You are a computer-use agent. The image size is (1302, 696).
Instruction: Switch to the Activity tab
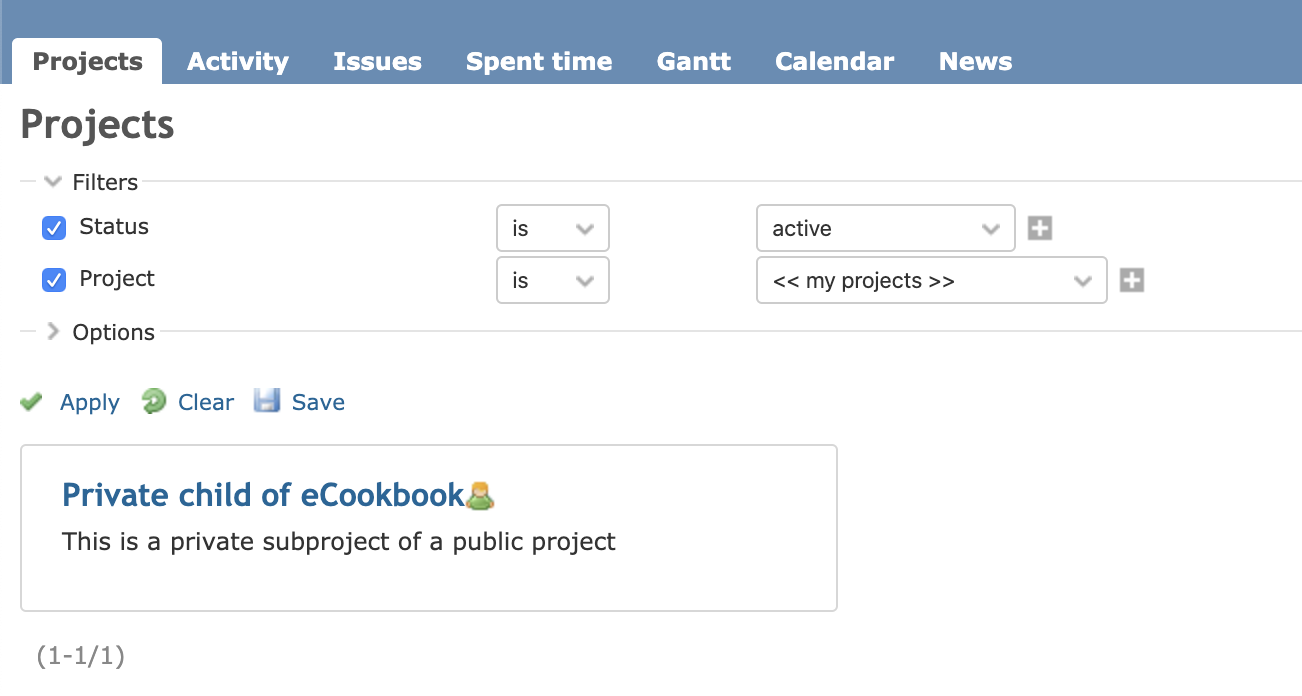pyautogui.click(x=238, y=61)
